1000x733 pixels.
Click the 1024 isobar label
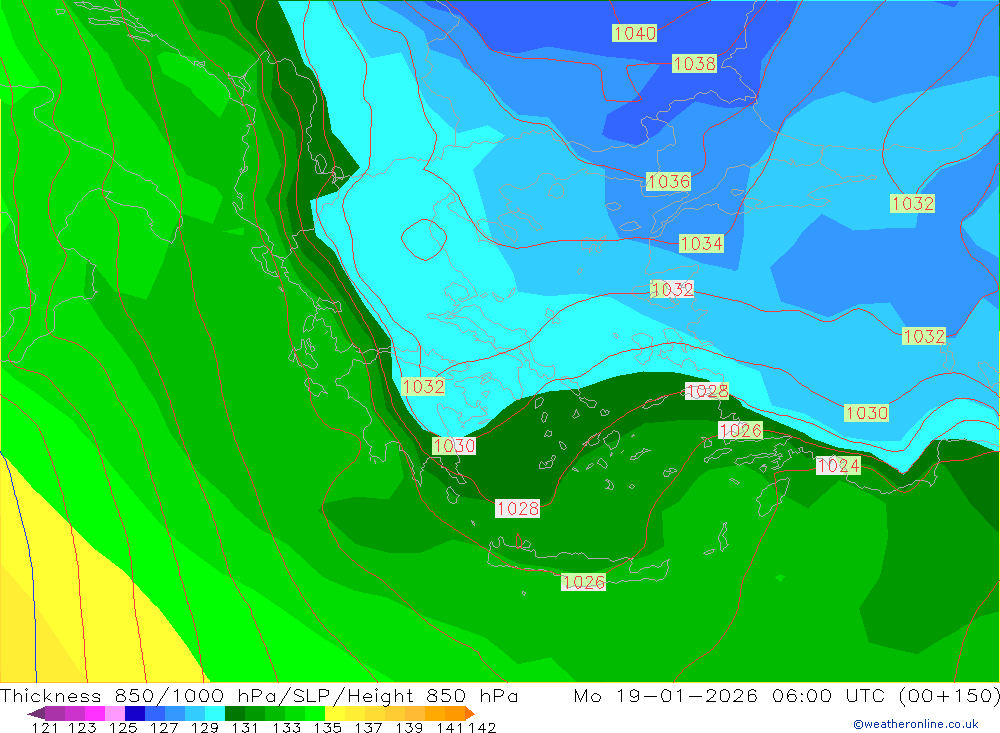(838, 465)
